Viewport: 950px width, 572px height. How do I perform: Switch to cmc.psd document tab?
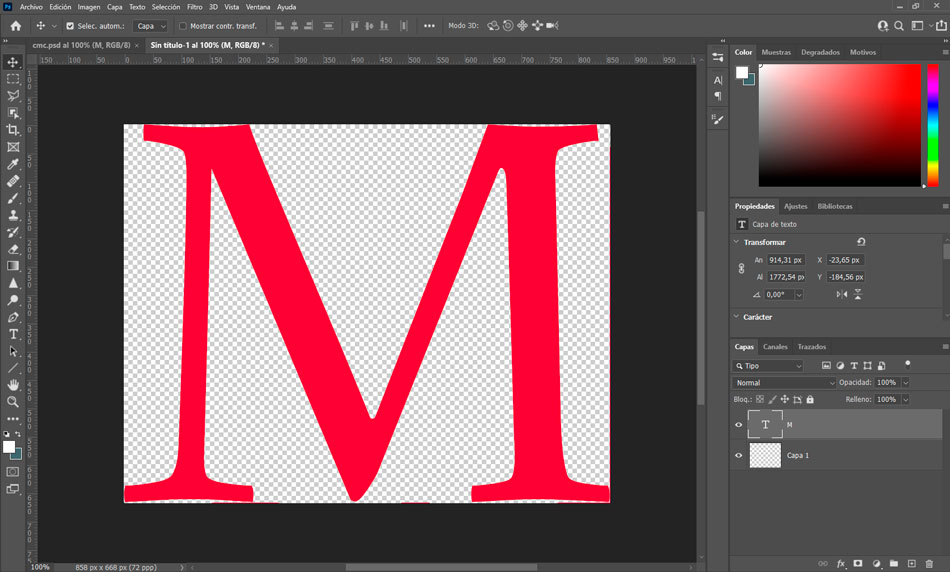pyautogui.click(x=83, y=45)
